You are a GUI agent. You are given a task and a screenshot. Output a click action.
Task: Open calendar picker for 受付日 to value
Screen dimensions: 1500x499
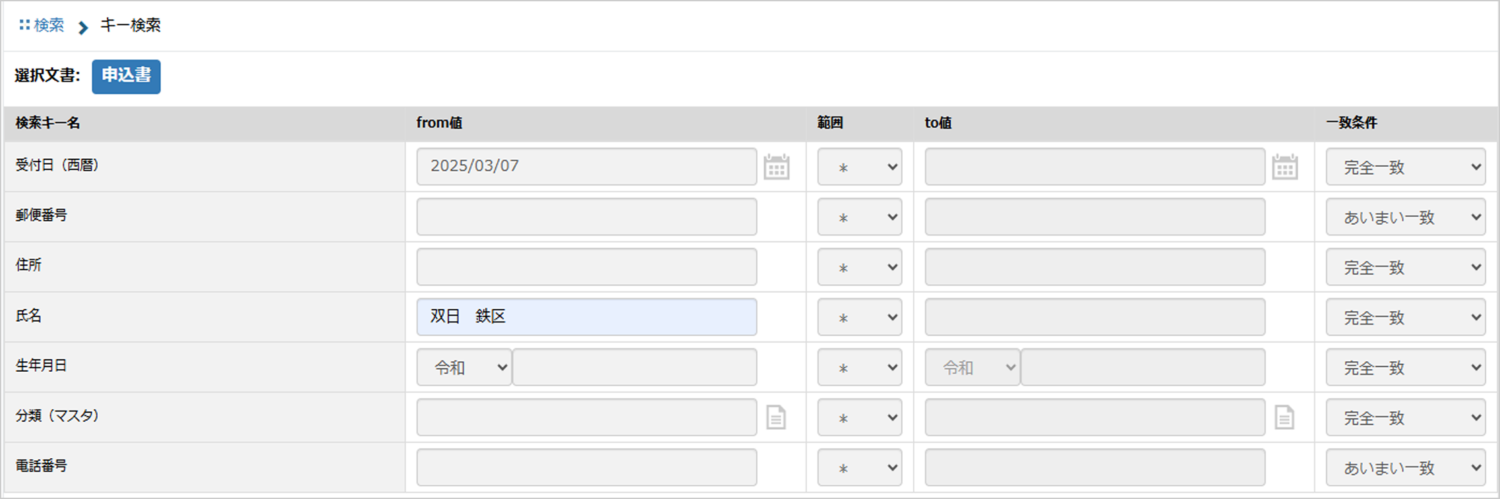1285,167
